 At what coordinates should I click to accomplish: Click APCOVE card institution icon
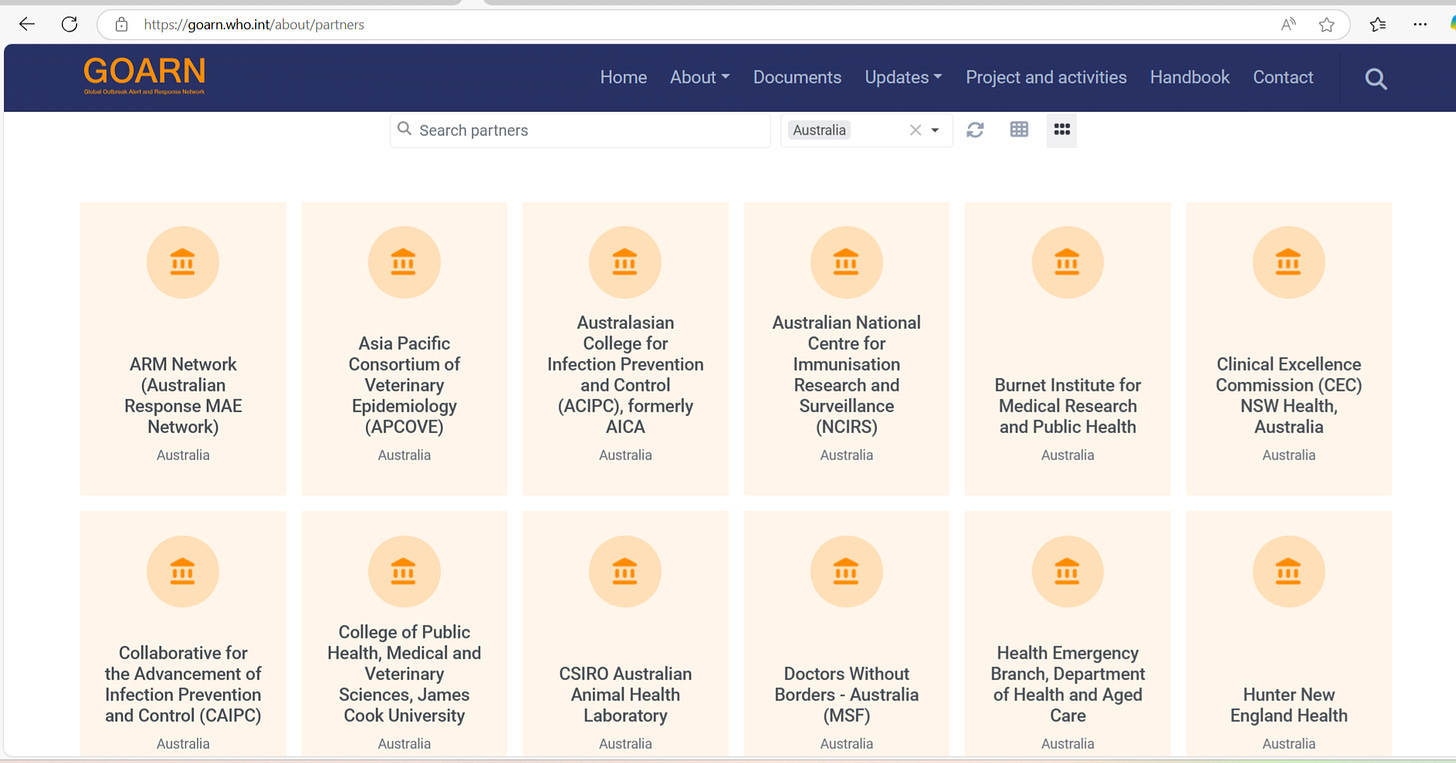point(404,262)
